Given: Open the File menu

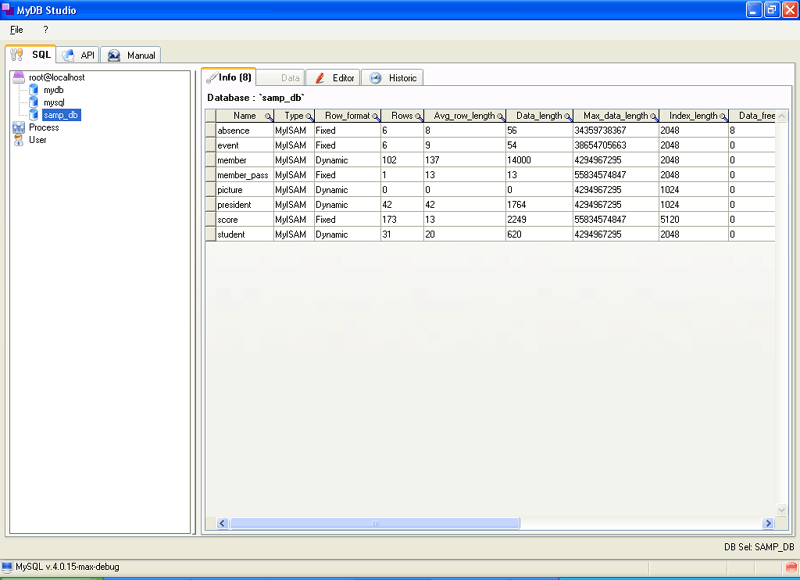Looking at the screenshot, I should tap(16, 30).
